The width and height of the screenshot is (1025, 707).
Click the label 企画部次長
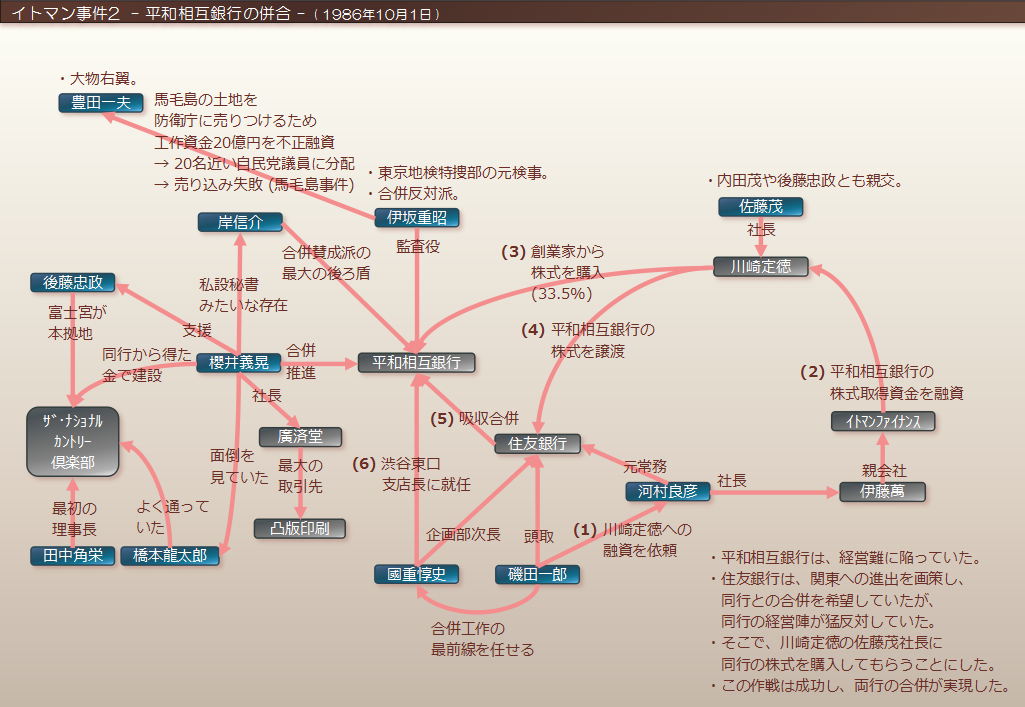pyautogui.click(x=463, y=535)
